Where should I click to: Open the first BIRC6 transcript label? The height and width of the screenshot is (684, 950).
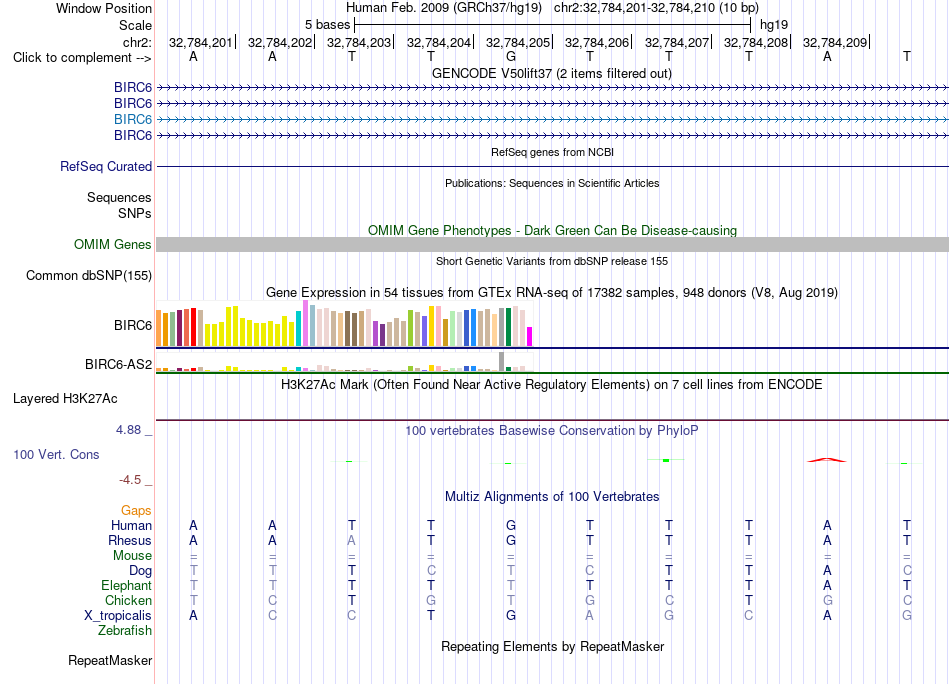(x=133, y=87)
